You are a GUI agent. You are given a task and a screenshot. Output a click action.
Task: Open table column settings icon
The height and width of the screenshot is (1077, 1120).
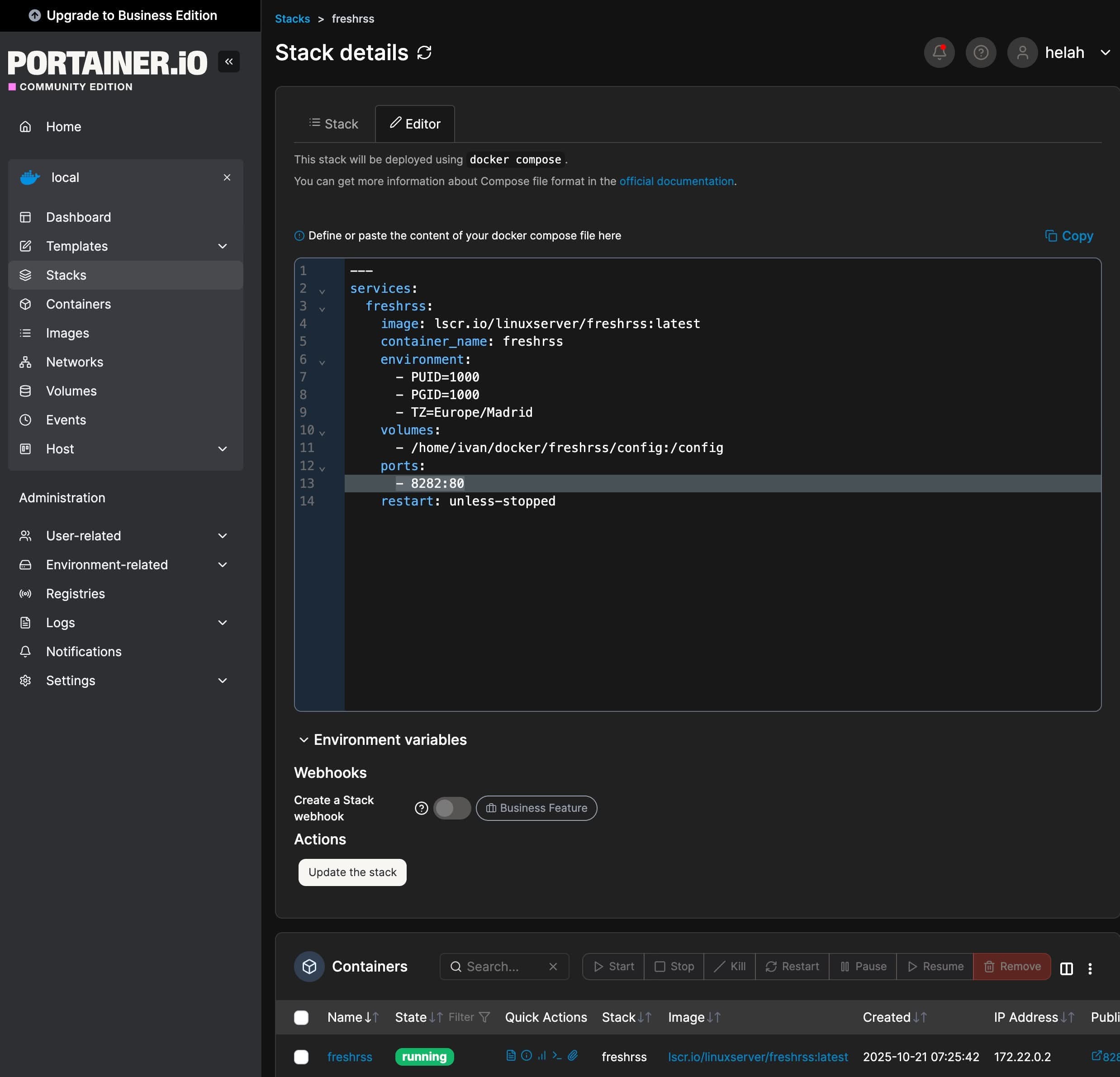pyautogui.click(x=1066, y=968)
